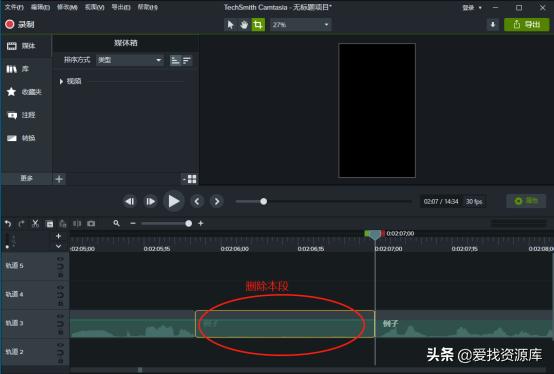Click the timeline magnifier zoom icon
Image resolution: width=554 pixels, height=374 pixels.
[x=116, y=223]
